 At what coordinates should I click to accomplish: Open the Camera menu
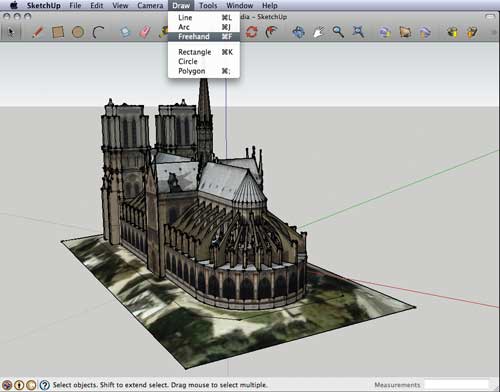tap(150, 5)
